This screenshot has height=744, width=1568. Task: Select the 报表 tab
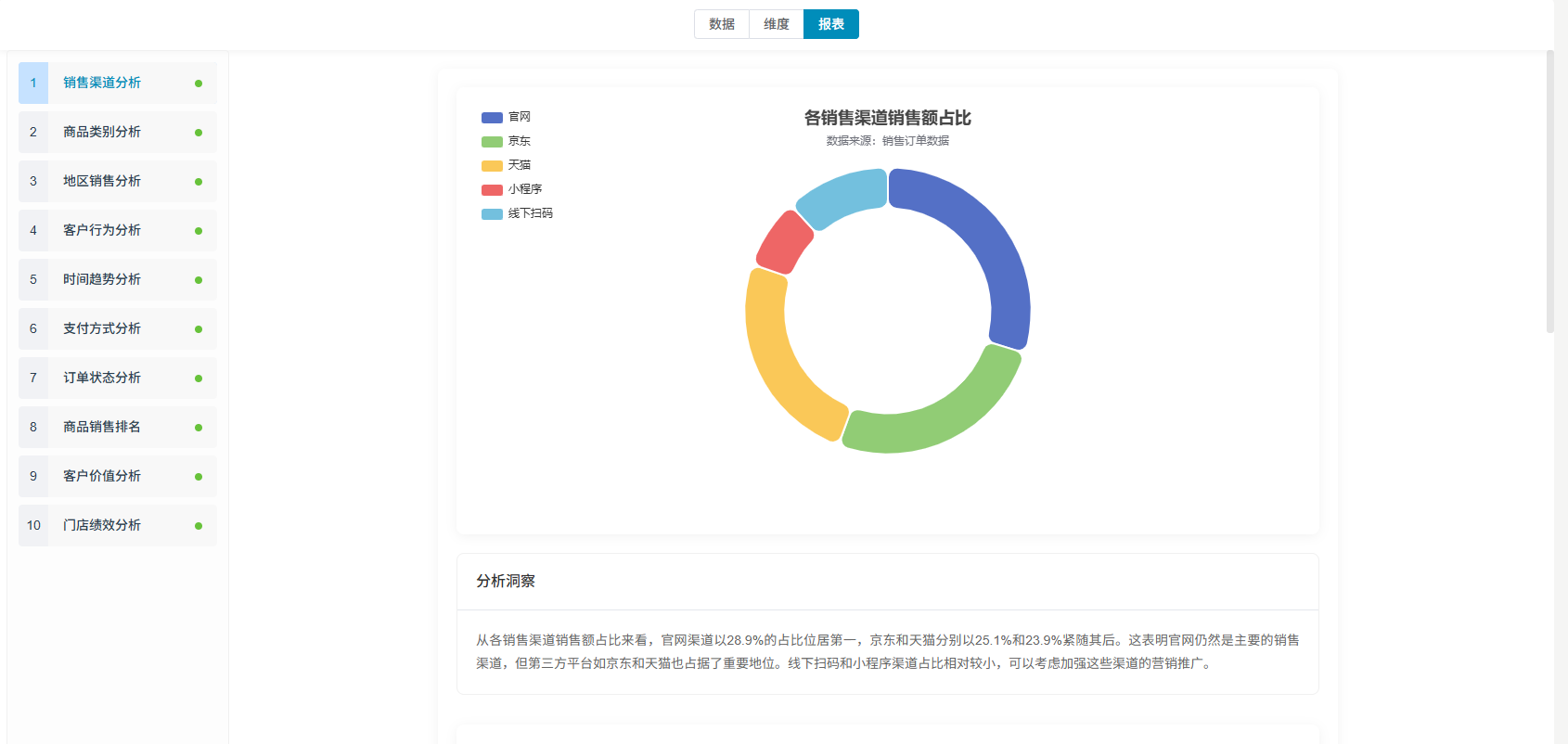tap(831, 24)
